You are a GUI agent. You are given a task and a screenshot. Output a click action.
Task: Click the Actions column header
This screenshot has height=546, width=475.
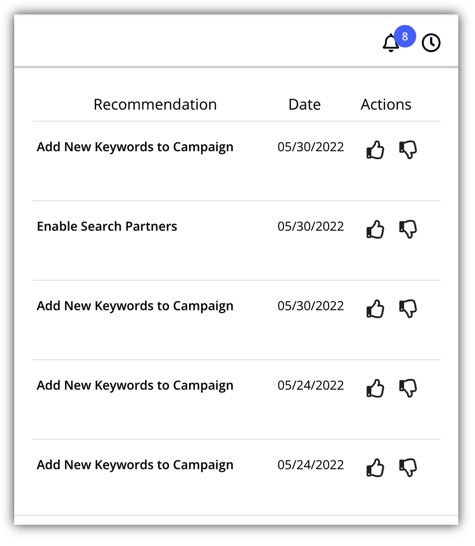[x=386, y=104]
